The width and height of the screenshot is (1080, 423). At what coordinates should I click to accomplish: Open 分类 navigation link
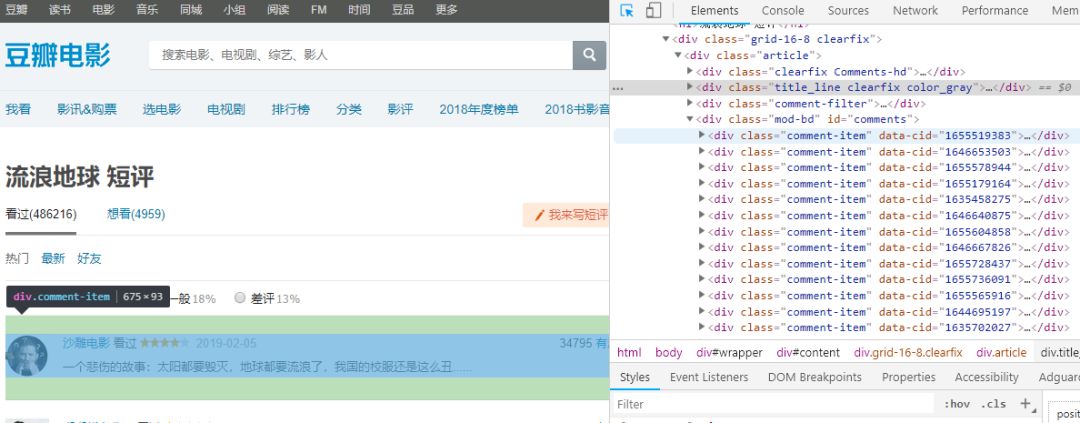click(x=349, y=109)
